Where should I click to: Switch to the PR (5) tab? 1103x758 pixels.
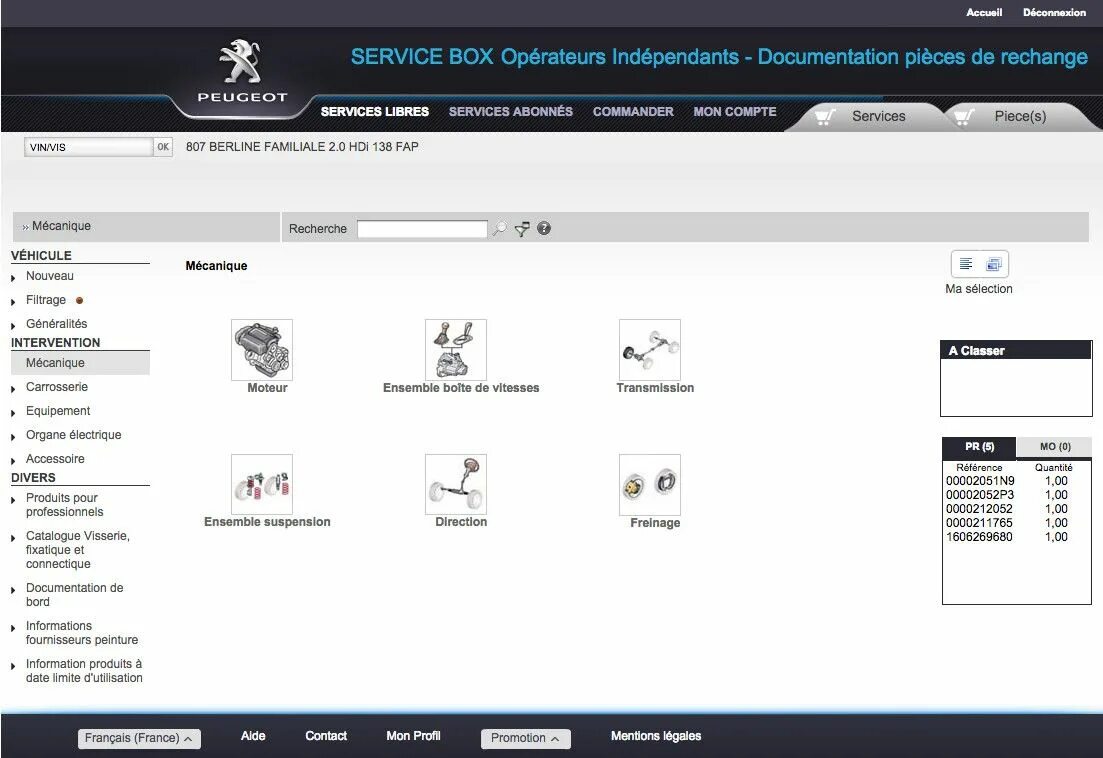tap(979, 447)
